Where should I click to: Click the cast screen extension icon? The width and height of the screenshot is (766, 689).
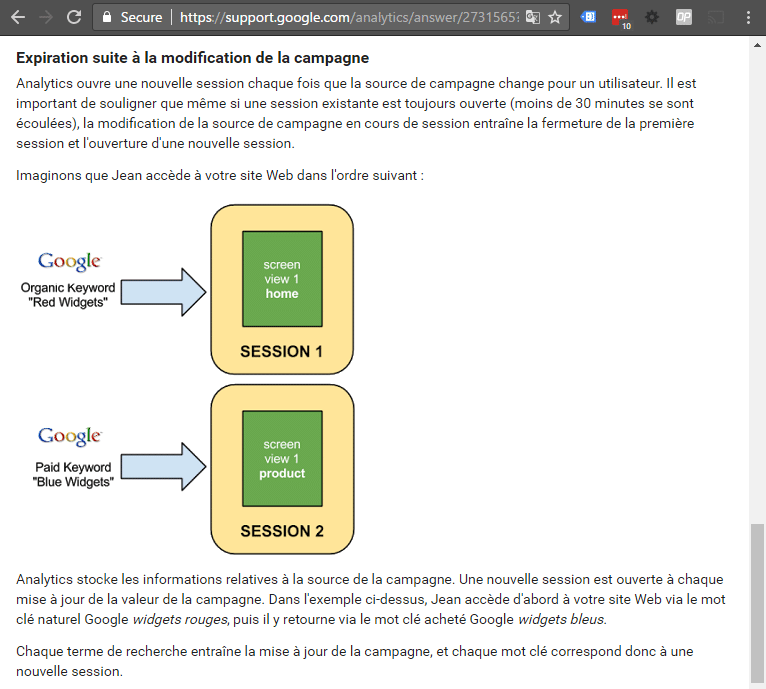[x=715, y=17]
